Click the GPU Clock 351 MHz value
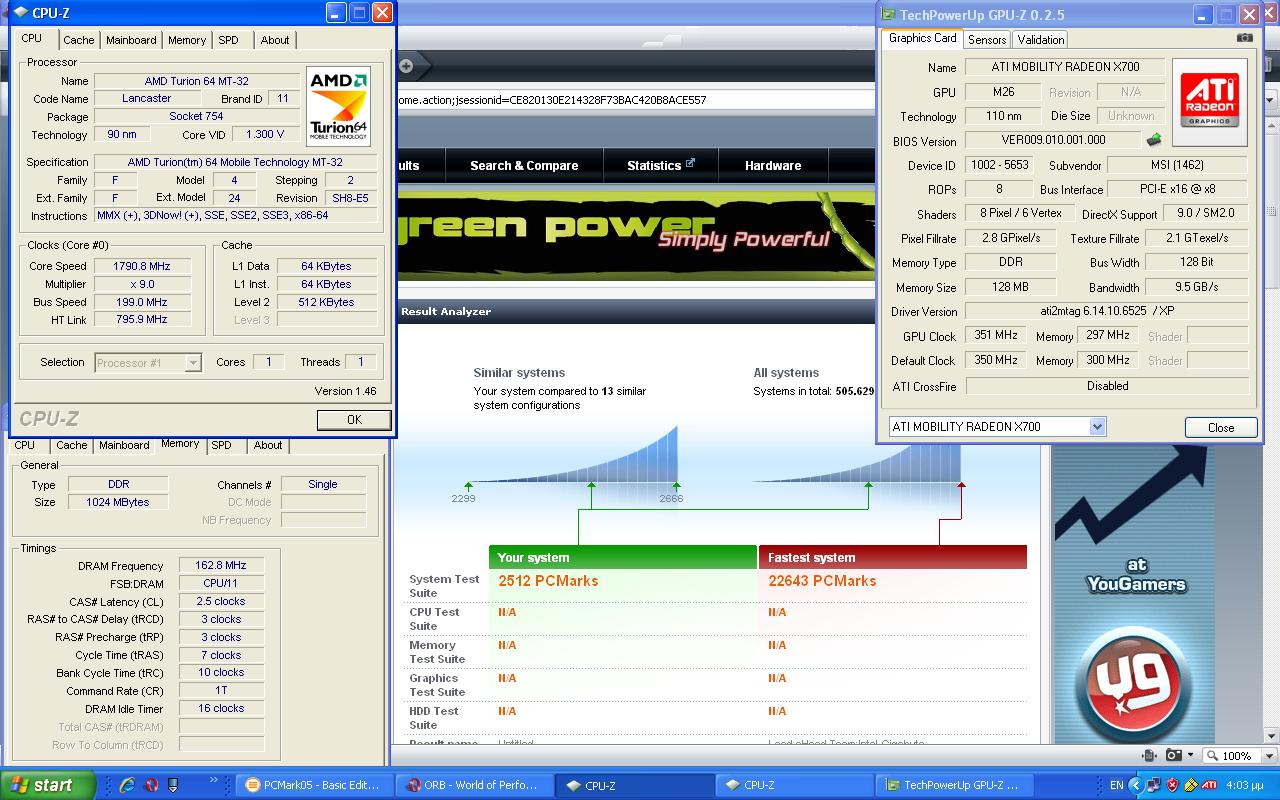Image resolution: width=1280 pixels, height=800 pixels. (x=995, y=336)
